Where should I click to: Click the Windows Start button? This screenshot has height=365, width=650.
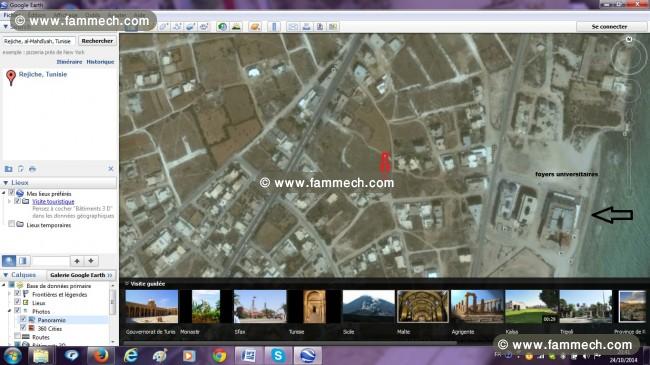click(12, 356)
